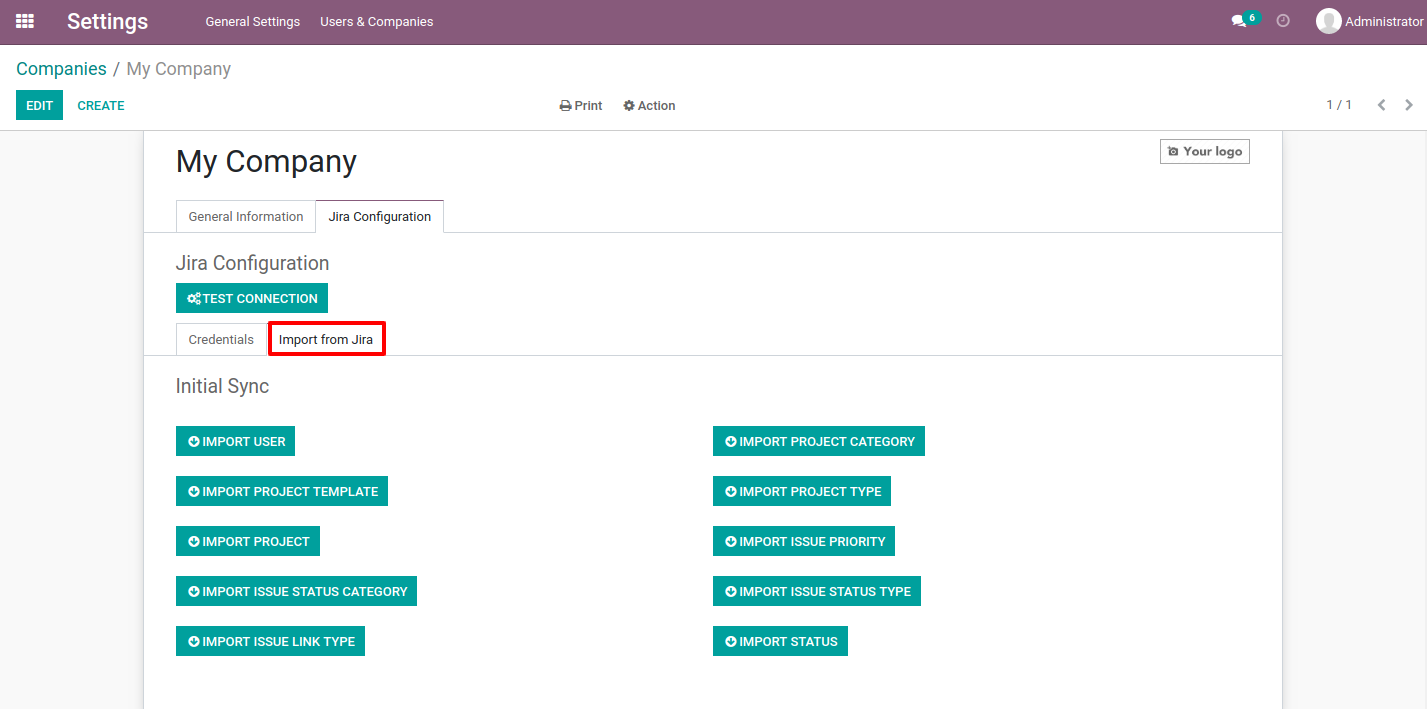This screenshot has height=709, width=1427.
Task: Switch to Credentials tab
Action: (x=221, y=340)
